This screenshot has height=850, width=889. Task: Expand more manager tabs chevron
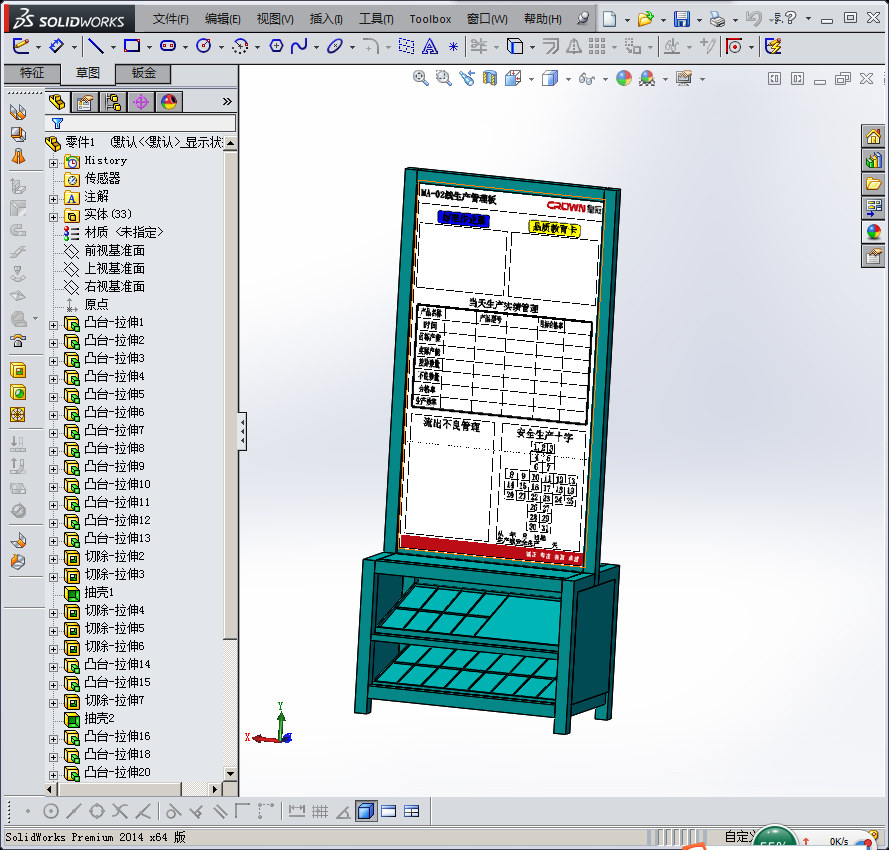227,102
